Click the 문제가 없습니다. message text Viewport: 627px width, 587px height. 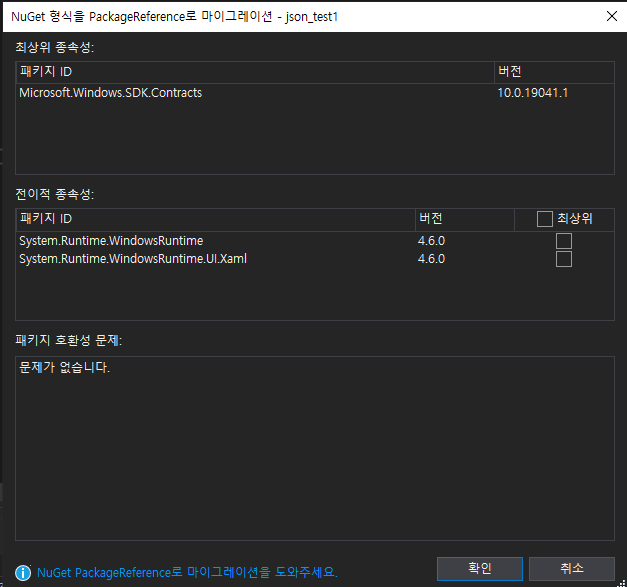(64, 367)
